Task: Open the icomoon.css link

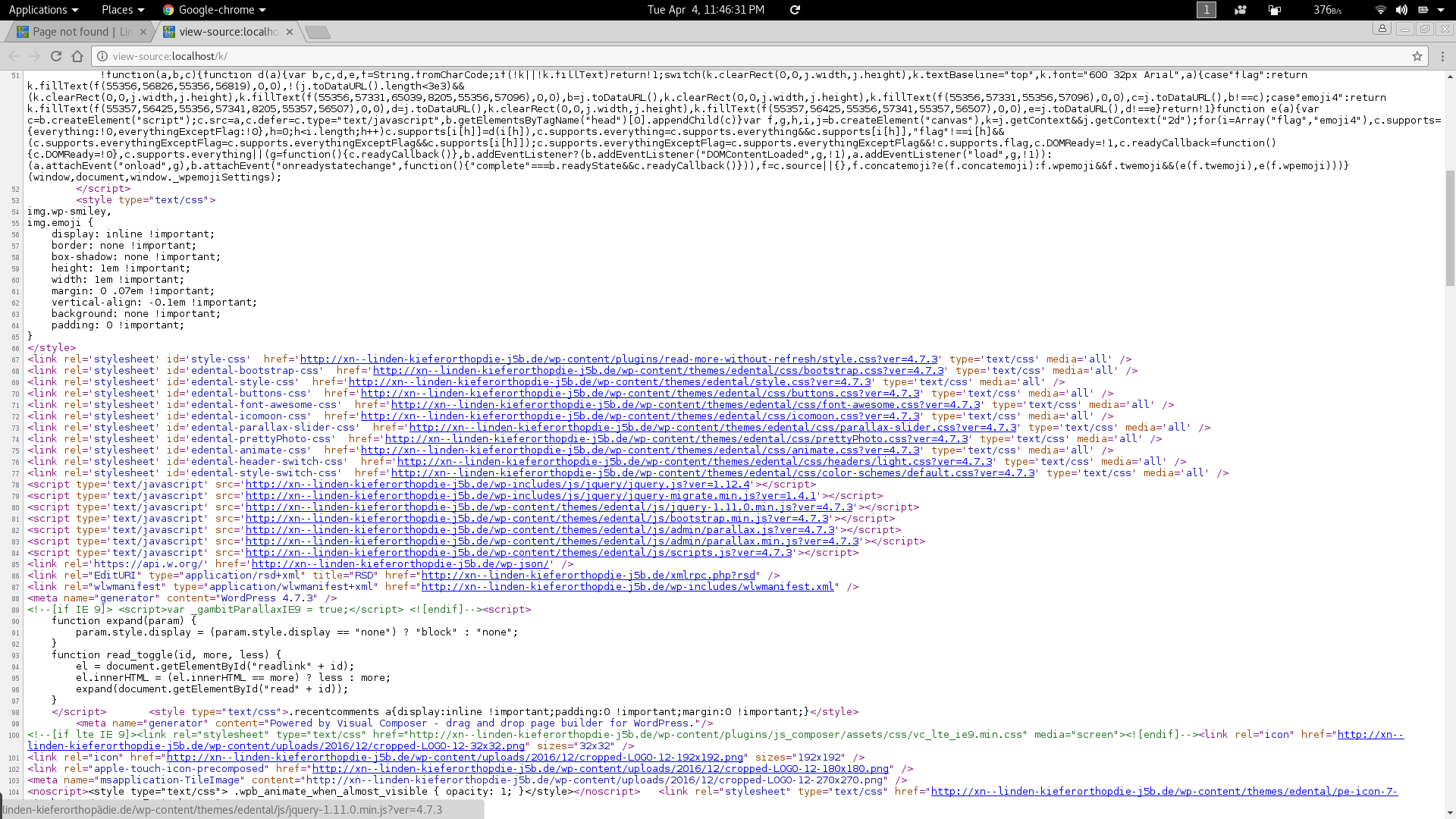Action: [x=640, y=416]
